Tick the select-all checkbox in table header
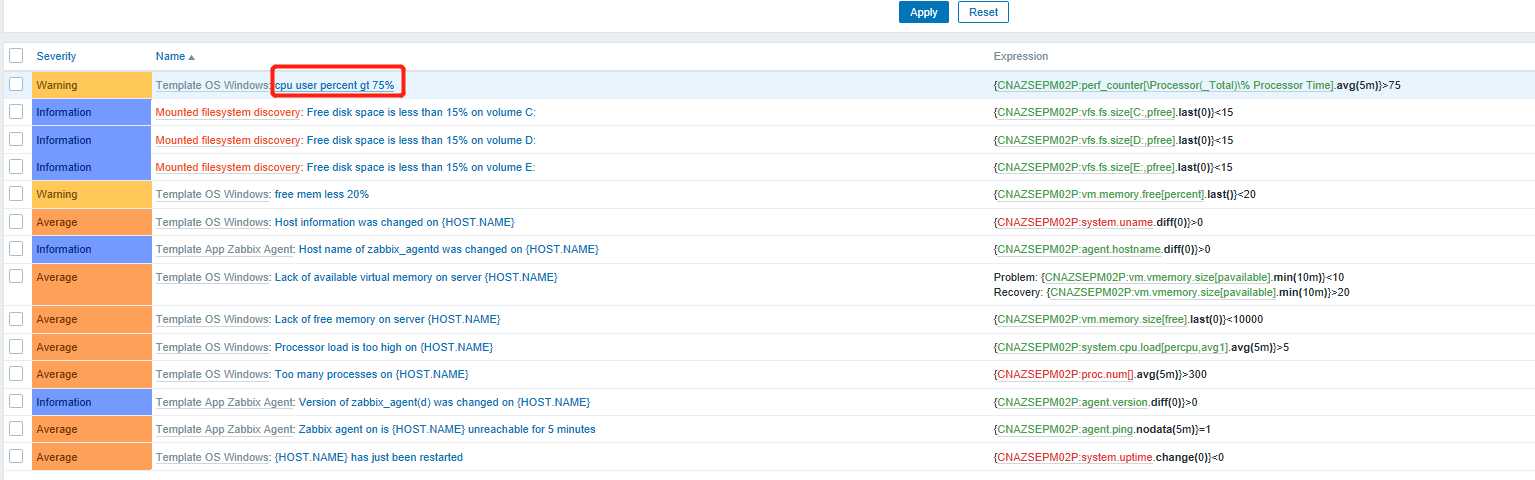Screen dimensions: 1535x480 point(16,56)
